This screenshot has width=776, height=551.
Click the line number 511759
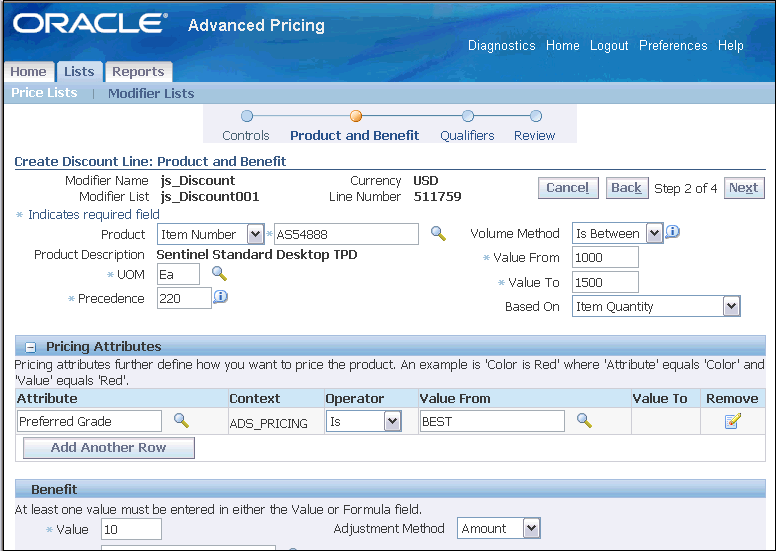tap(437, 197)
